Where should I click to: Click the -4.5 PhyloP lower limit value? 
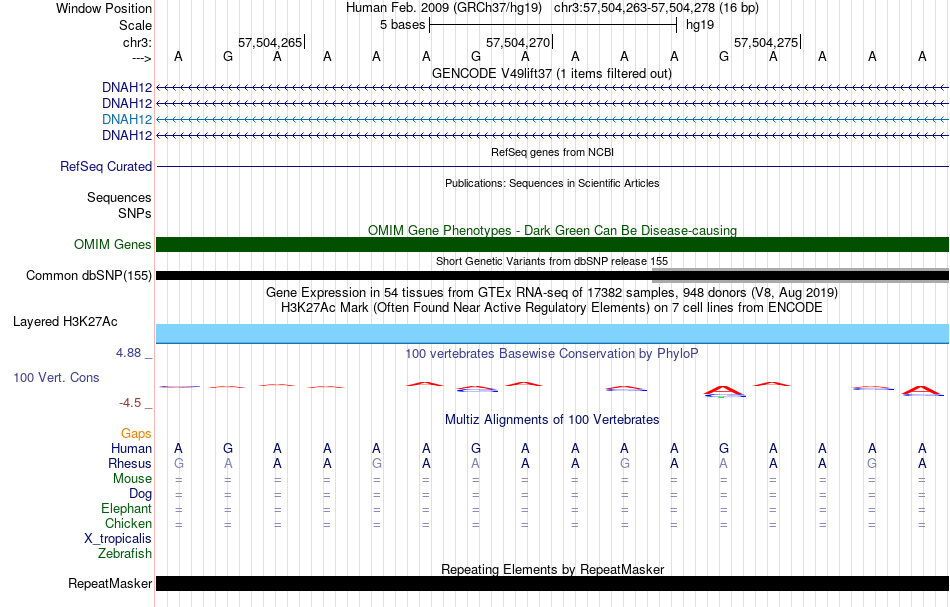[x=130, y=403]
